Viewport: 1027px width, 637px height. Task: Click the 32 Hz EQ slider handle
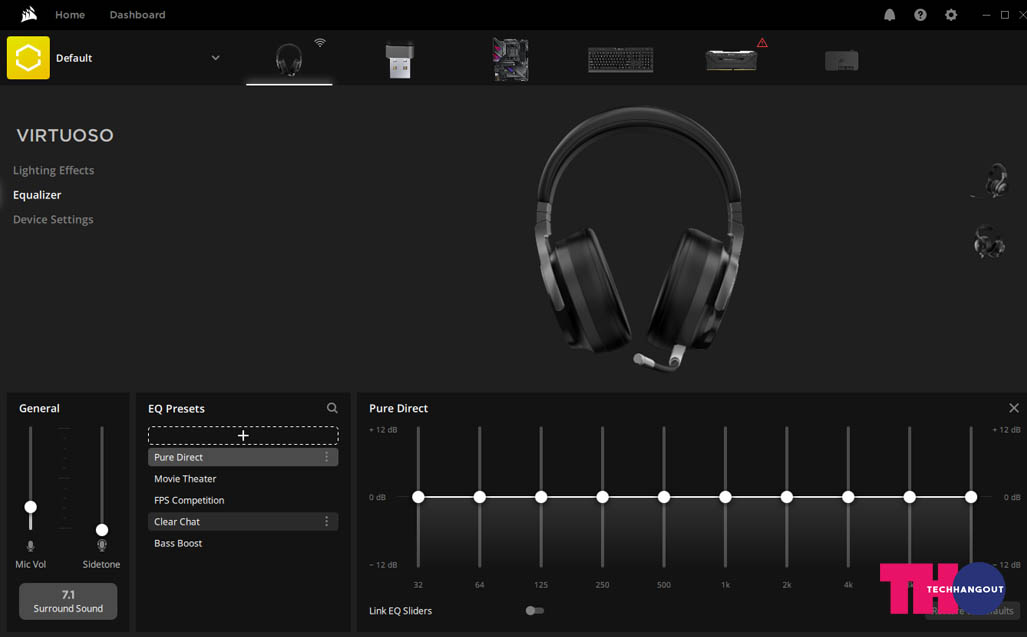pyautogui.click(x=419, y=497)
